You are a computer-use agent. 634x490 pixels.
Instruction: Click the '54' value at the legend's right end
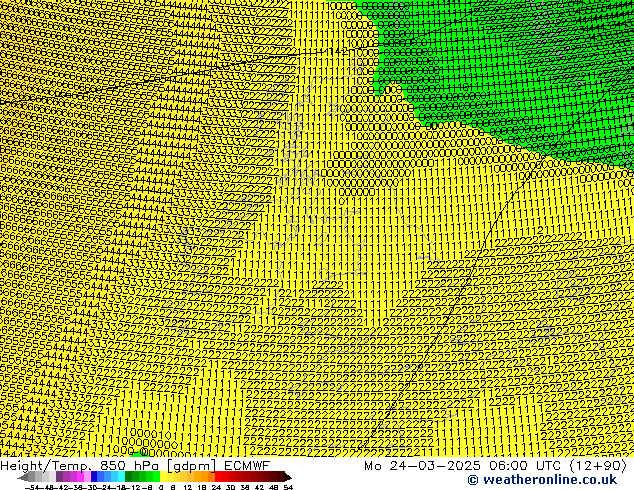click(288, 488)
